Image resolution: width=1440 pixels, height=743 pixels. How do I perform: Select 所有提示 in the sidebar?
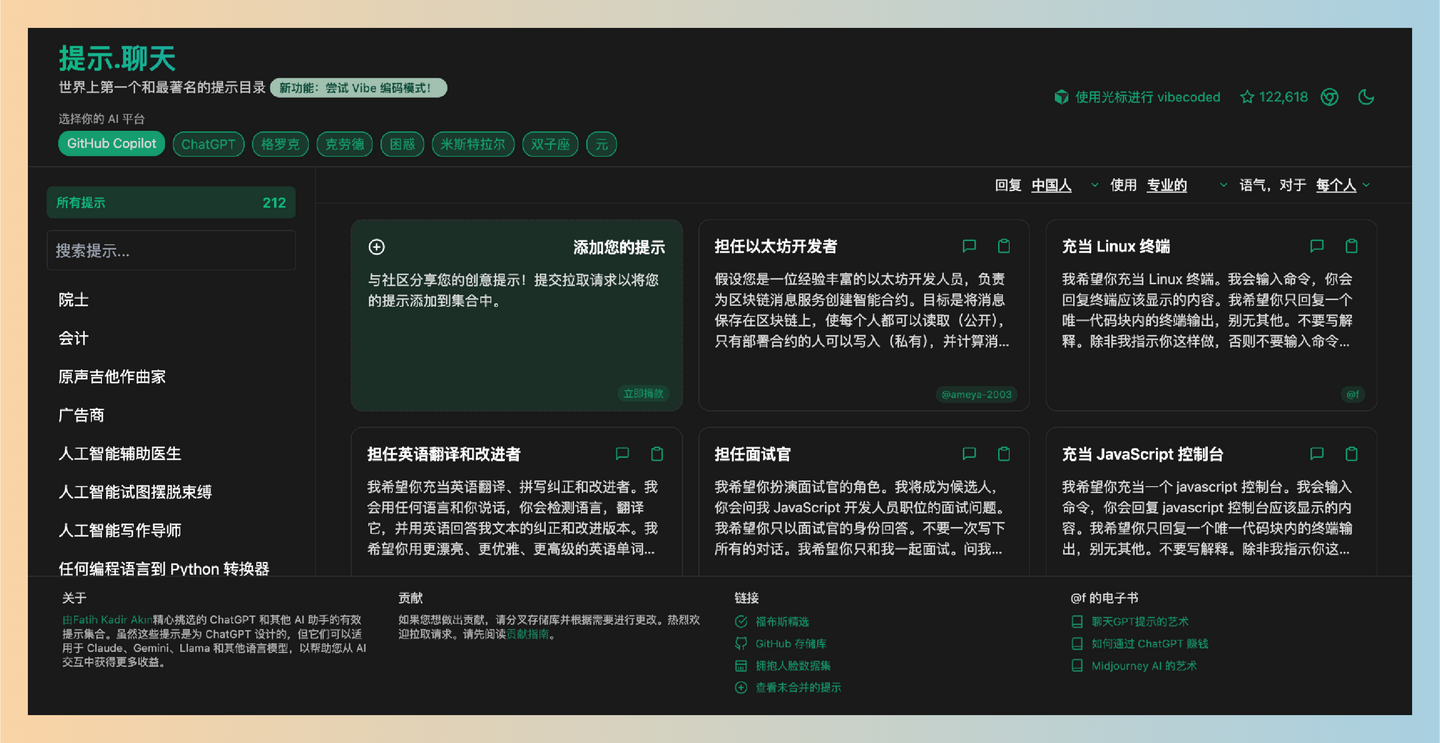(170, 202)
